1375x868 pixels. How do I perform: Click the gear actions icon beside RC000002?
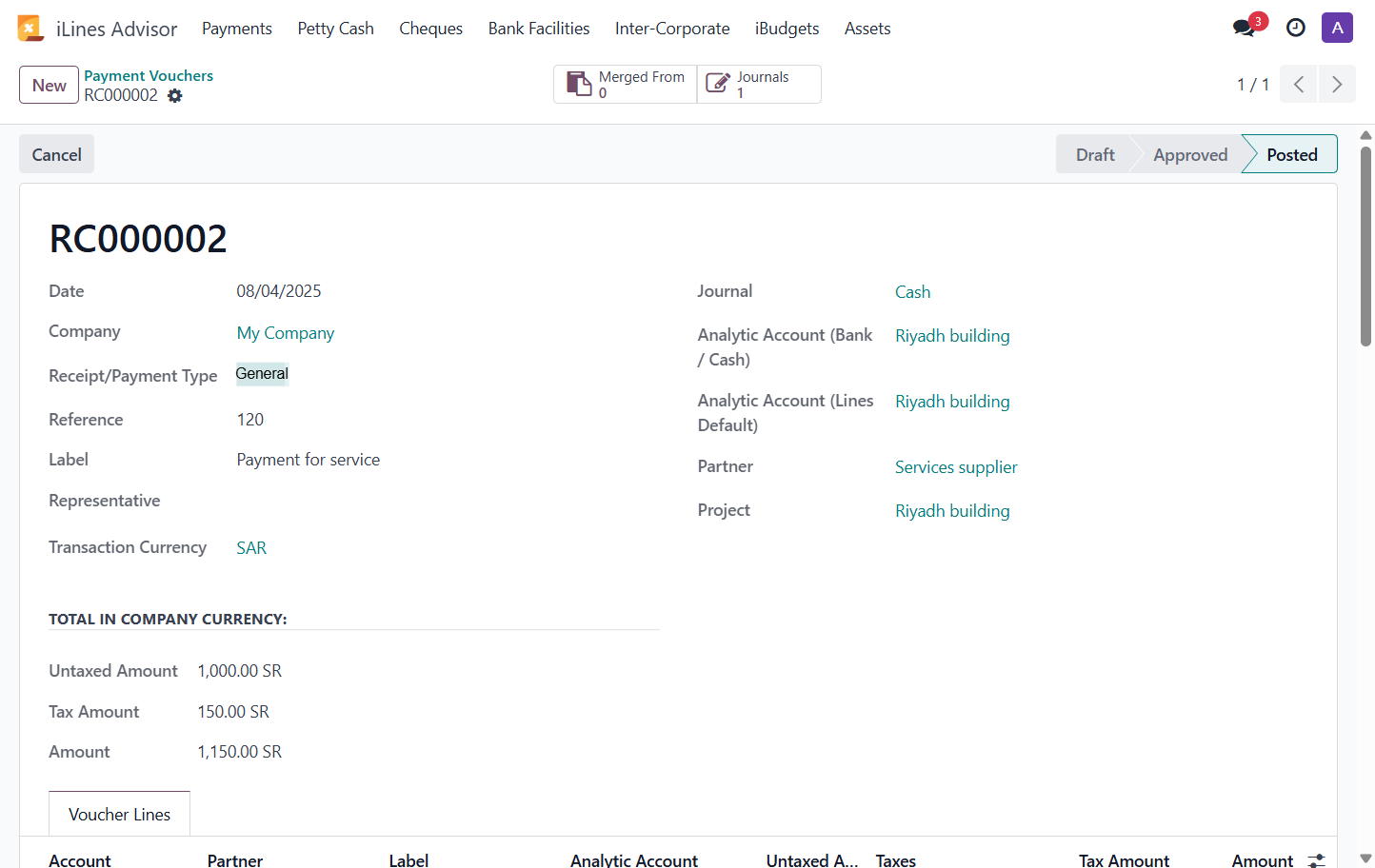point(175,95)
